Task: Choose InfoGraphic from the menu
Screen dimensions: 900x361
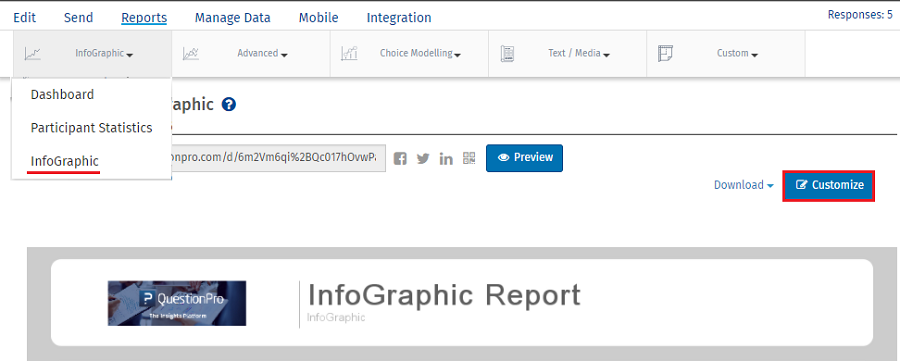Action: coord(65,161)
